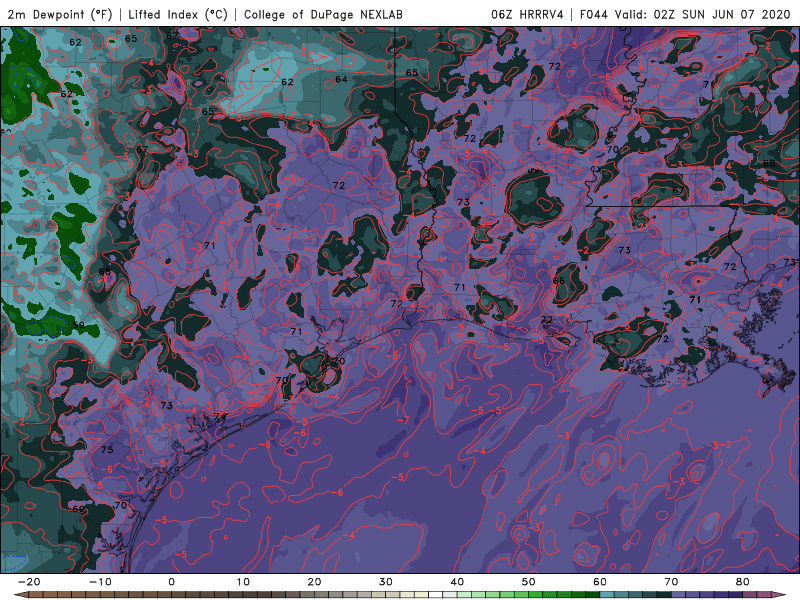The image size is (800, 600).
Task: Click the 'Valid: 02Z SUN JUN 07 2020' text
Action: 702,14
